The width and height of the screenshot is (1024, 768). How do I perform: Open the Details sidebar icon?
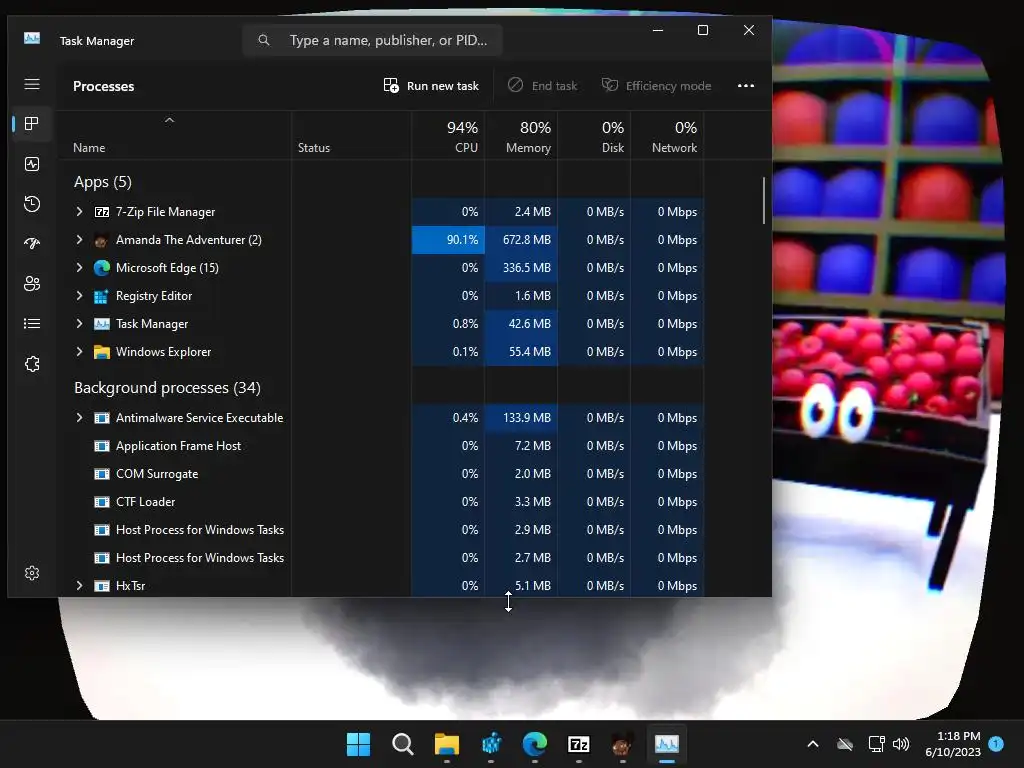point(31,323)
